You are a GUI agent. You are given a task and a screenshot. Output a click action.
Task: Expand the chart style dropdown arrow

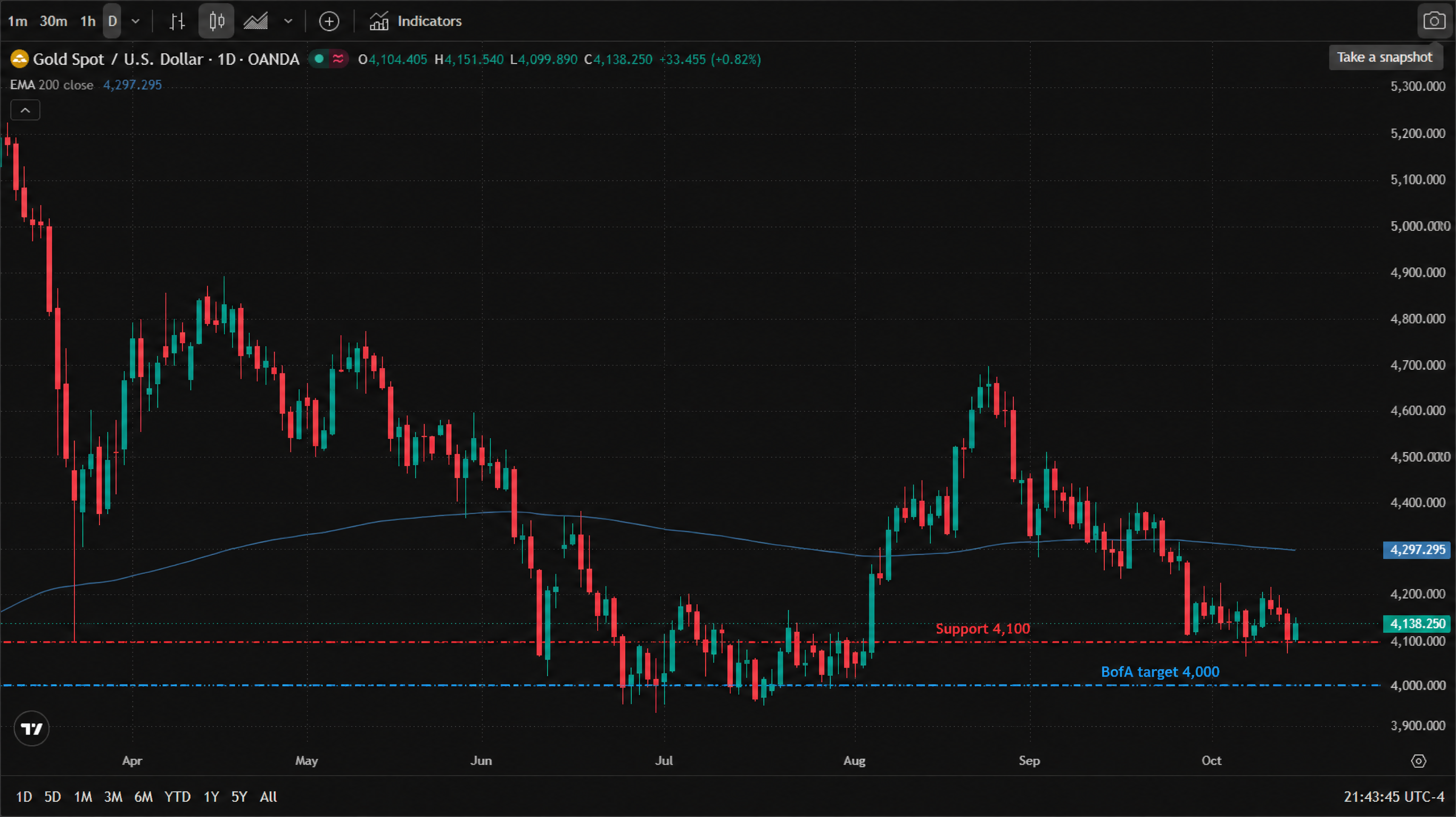coord(288,21)
